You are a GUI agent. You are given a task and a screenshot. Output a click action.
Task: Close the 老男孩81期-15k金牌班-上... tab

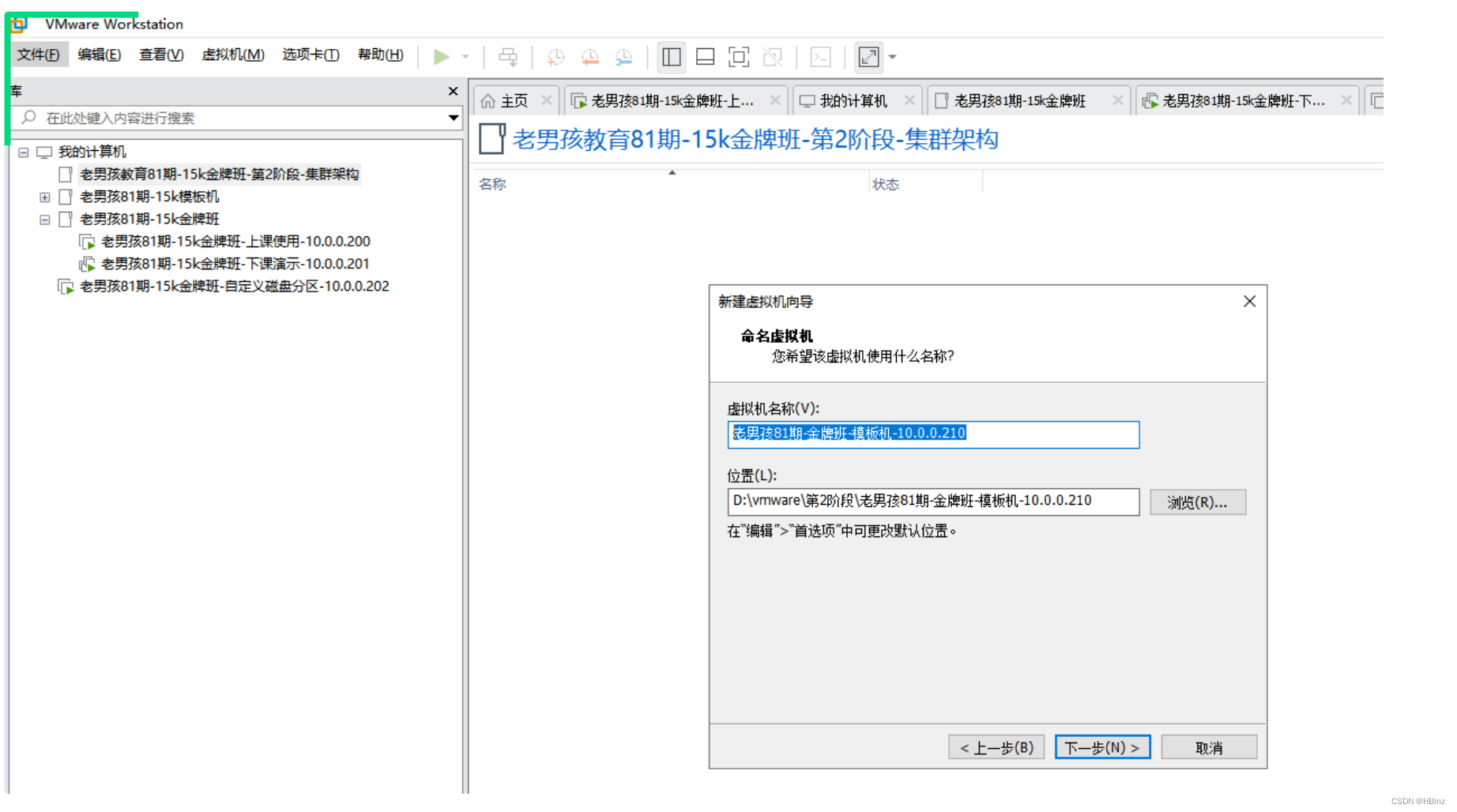775,100
